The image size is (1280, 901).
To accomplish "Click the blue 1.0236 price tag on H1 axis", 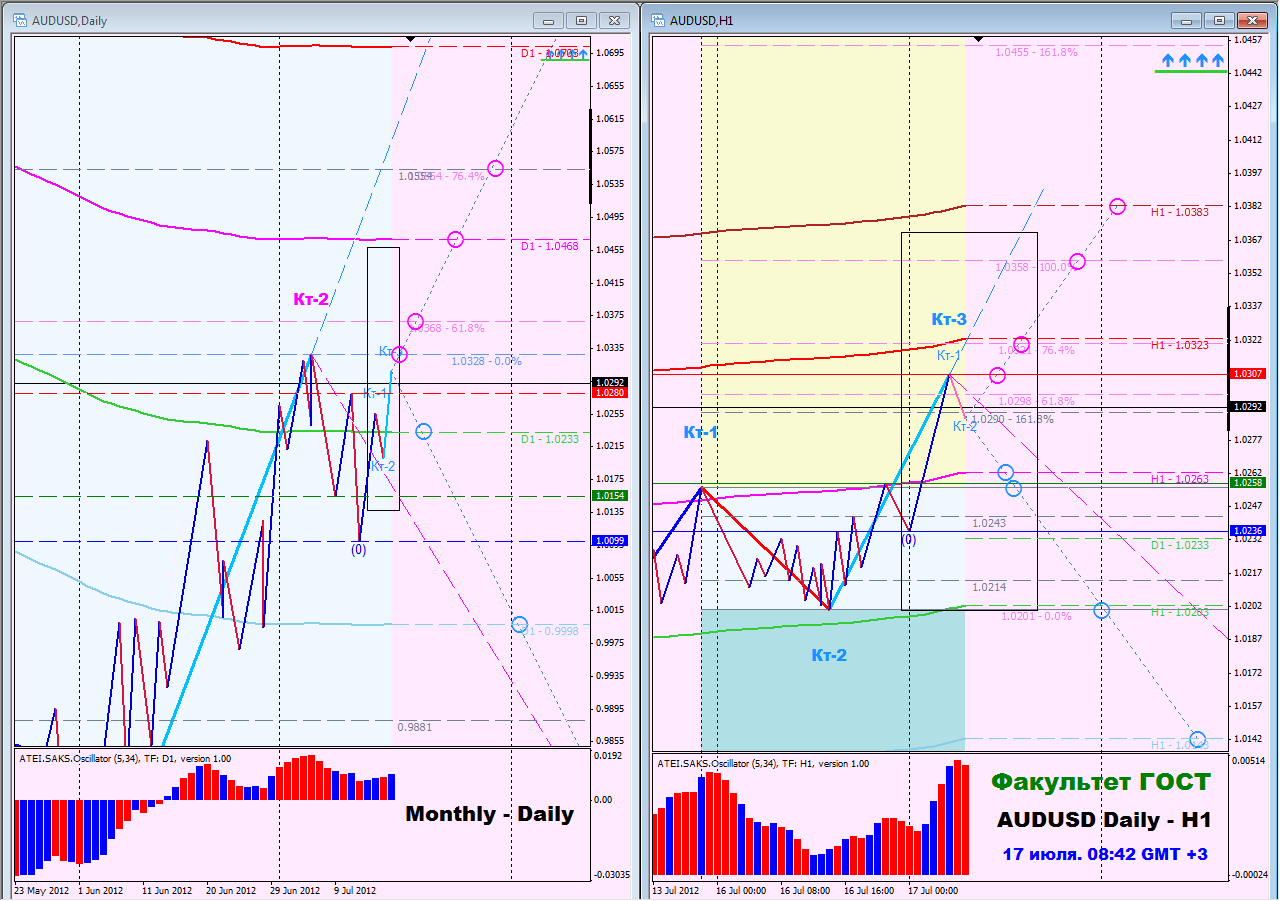I will coord(1250,530).
